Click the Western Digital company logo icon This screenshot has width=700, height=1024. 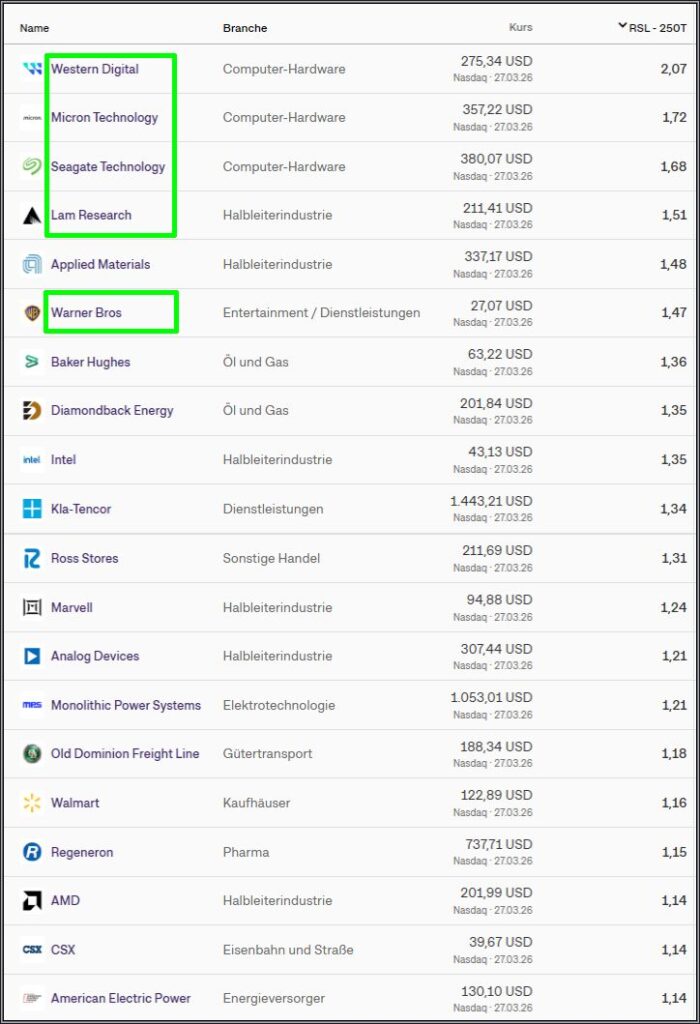point(32,69)
